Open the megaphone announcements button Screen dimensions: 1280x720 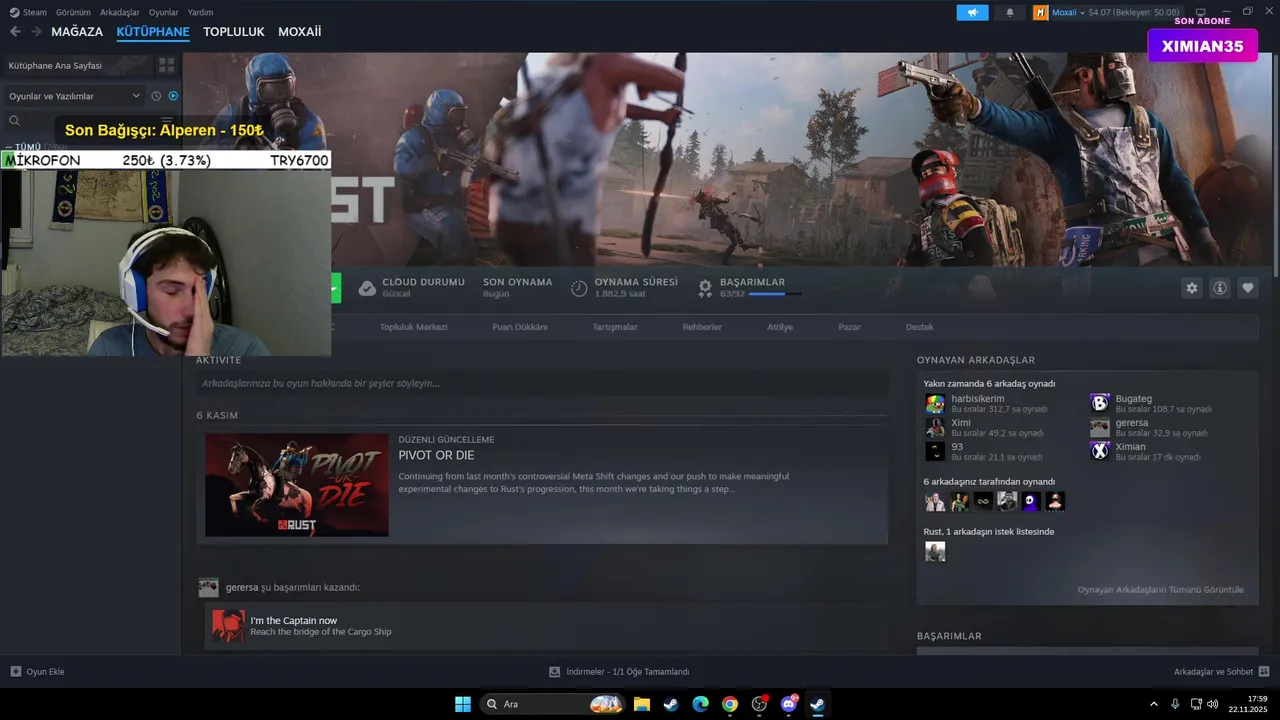[x=972, y=13]
